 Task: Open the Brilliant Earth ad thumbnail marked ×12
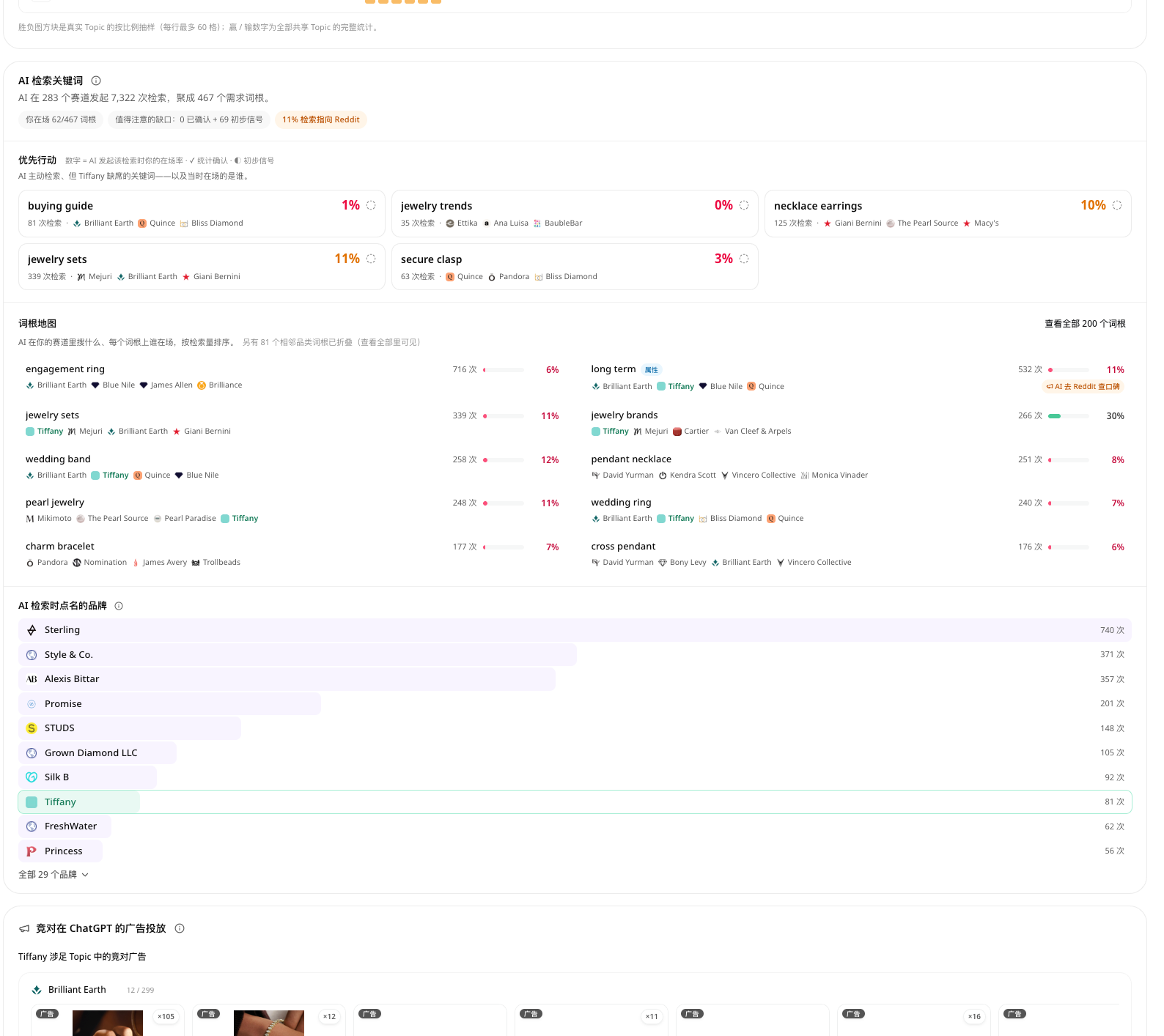269,1023
